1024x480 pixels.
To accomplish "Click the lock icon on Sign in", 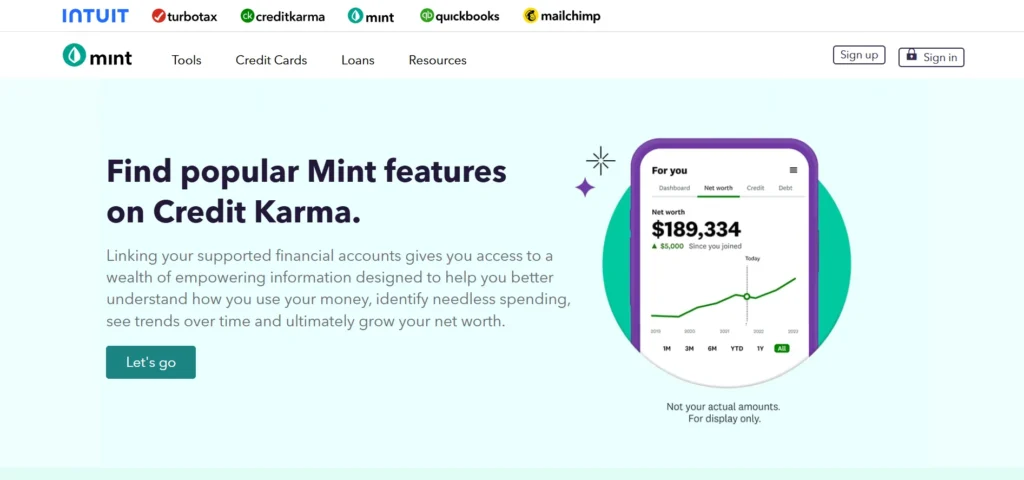I will 911,57.
